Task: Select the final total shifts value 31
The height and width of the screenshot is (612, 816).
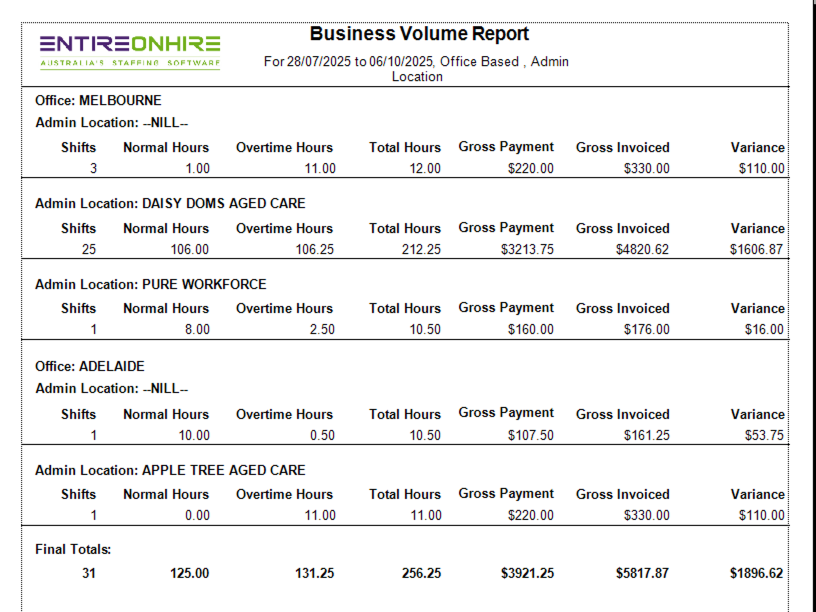Action: (89, 574)
